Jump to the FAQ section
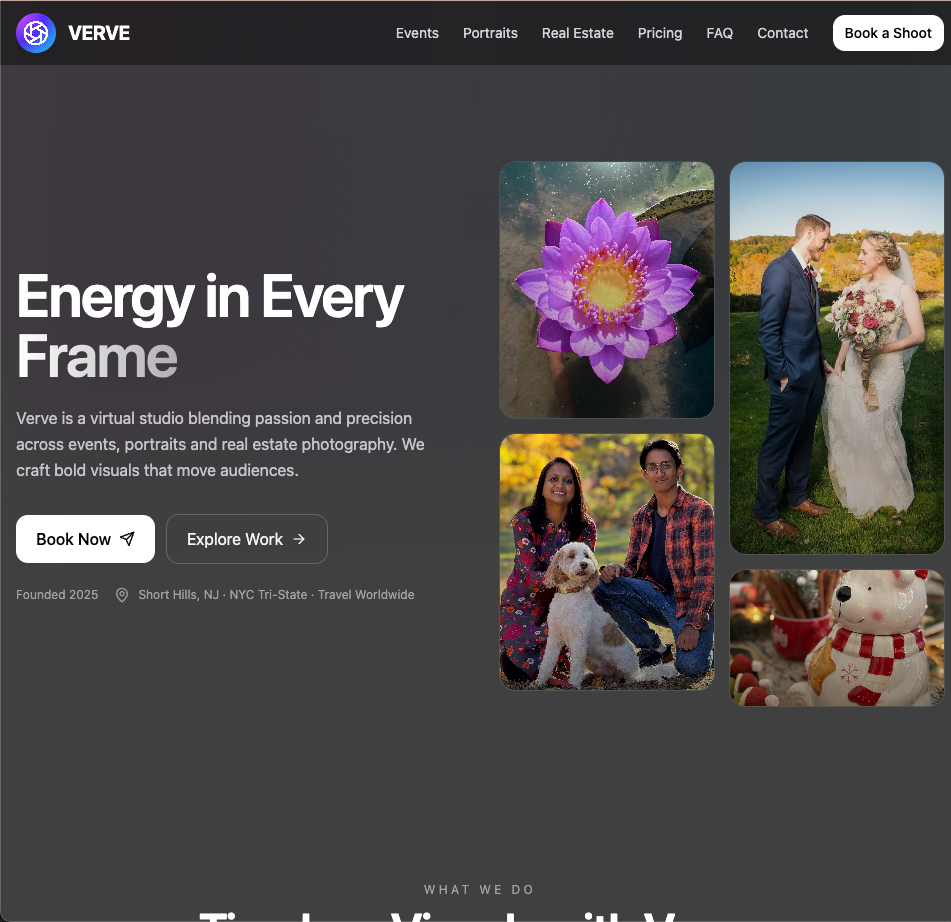 click(x=719, y=33)
